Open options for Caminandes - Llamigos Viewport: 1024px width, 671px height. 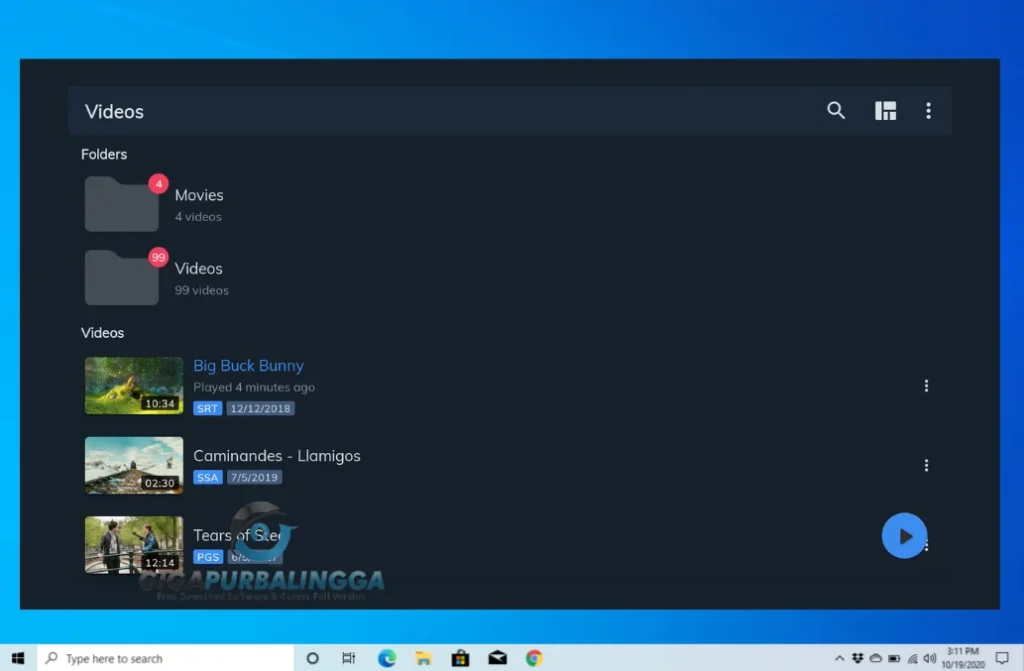[926, 465]
